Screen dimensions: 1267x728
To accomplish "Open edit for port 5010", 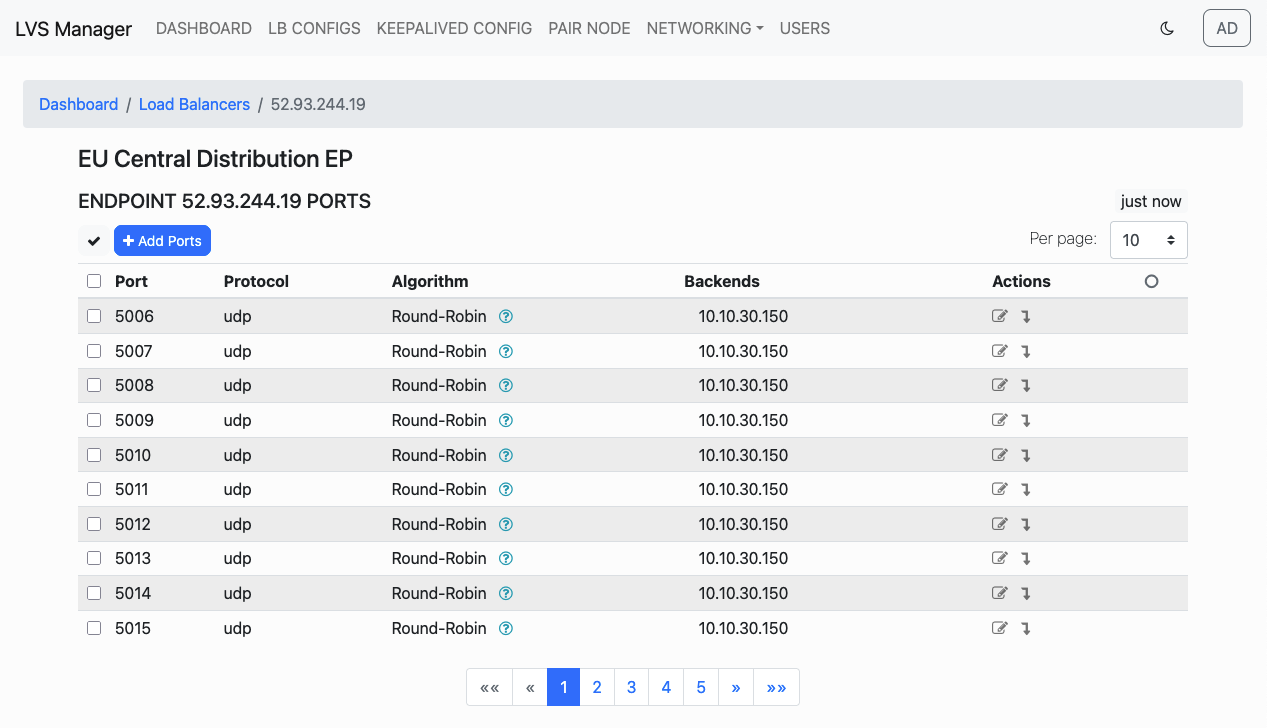I will [x=999, y=455].
